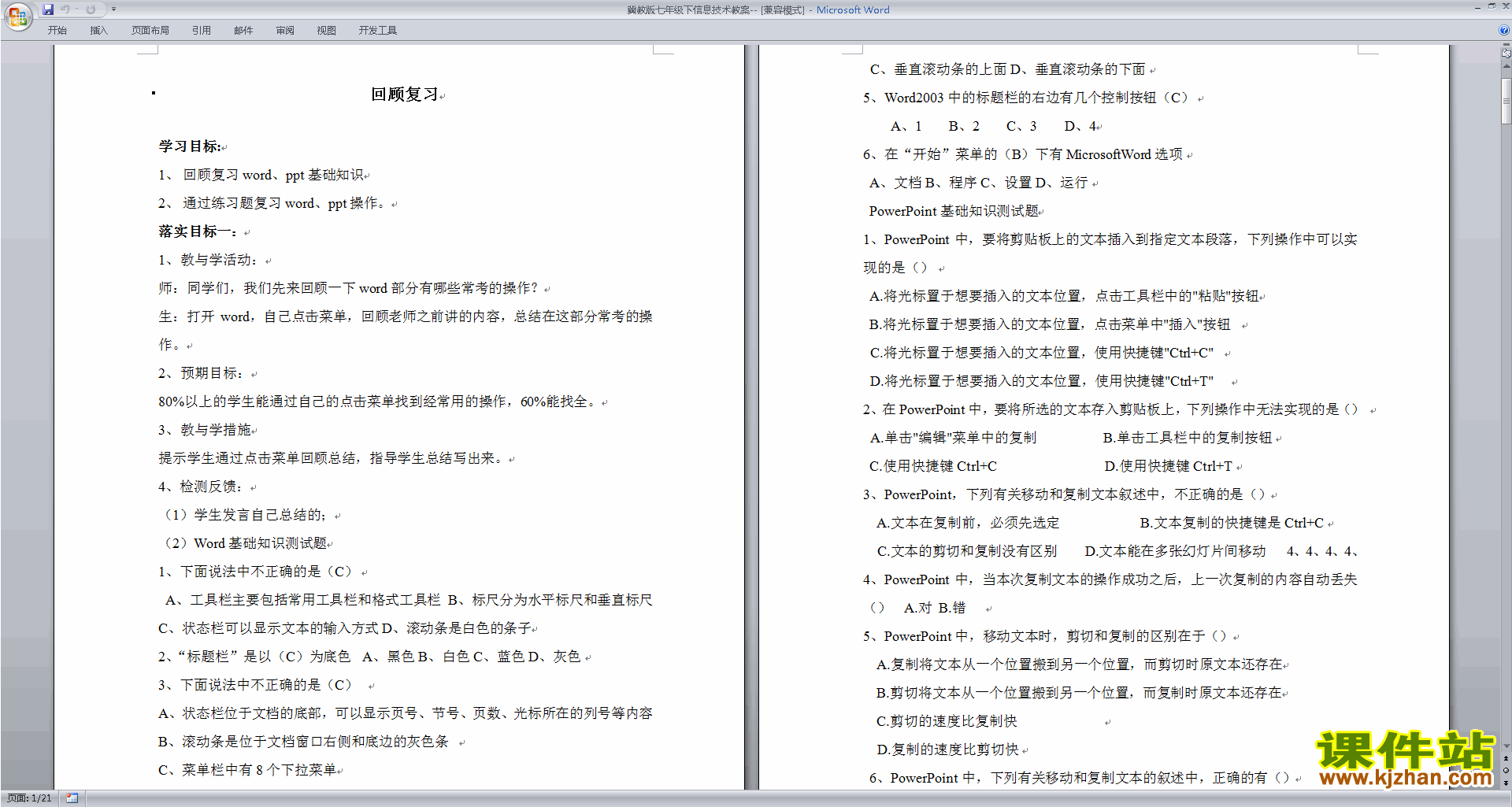Open the 开发工具 tab
The width and height of the screenshot is (1512, 807).
point(378,31)
